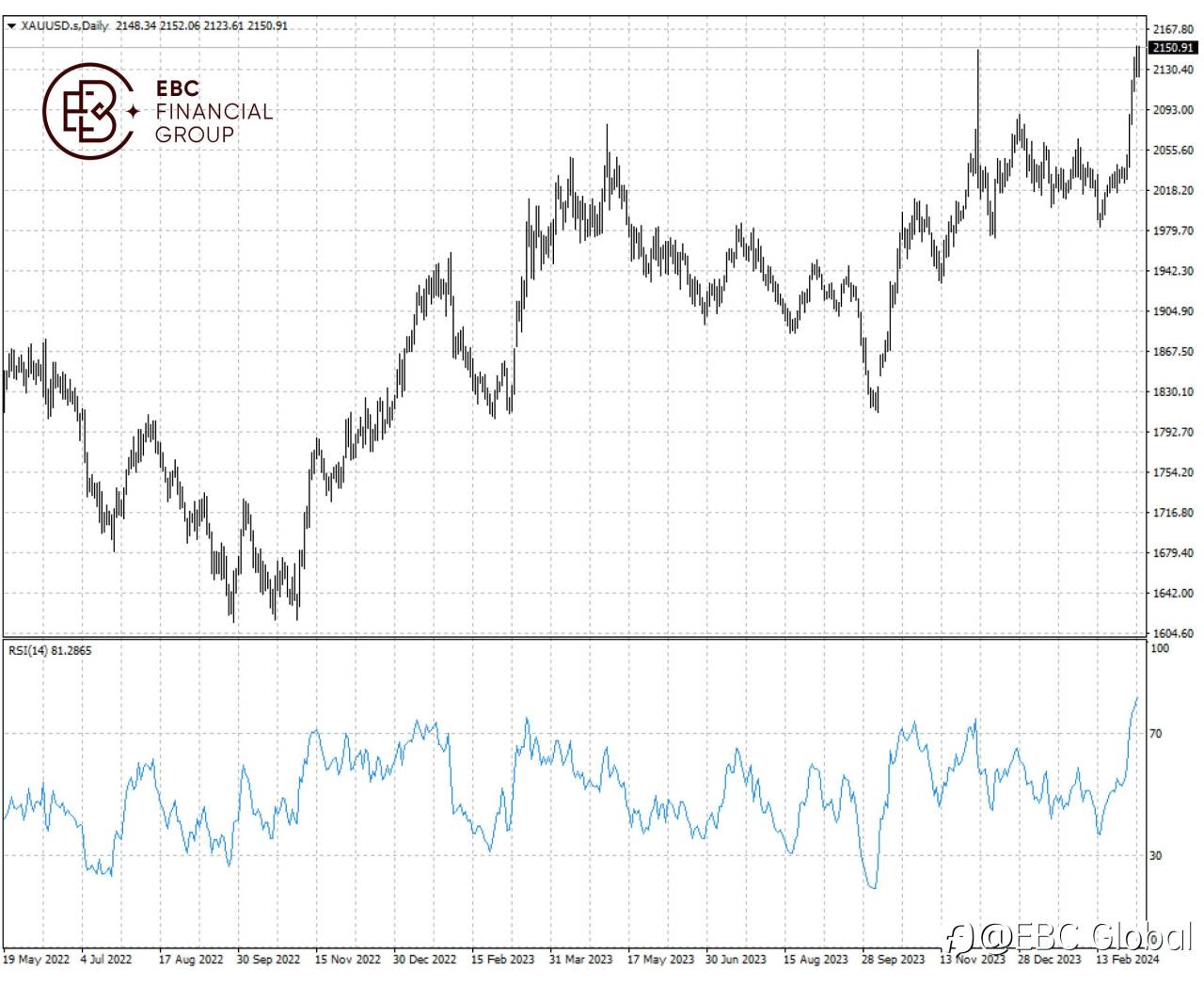Click the 1604.60 price axis label
Screen dimensions: 1204x986
pos(1173,634)
